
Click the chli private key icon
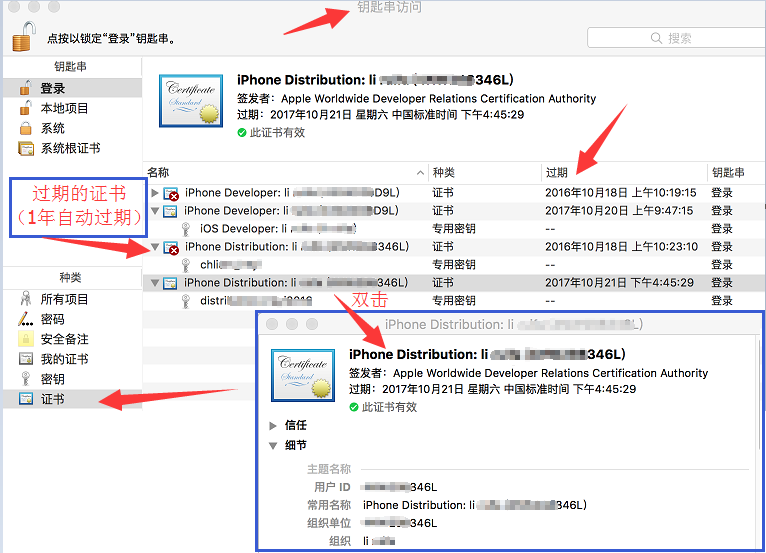186,265
